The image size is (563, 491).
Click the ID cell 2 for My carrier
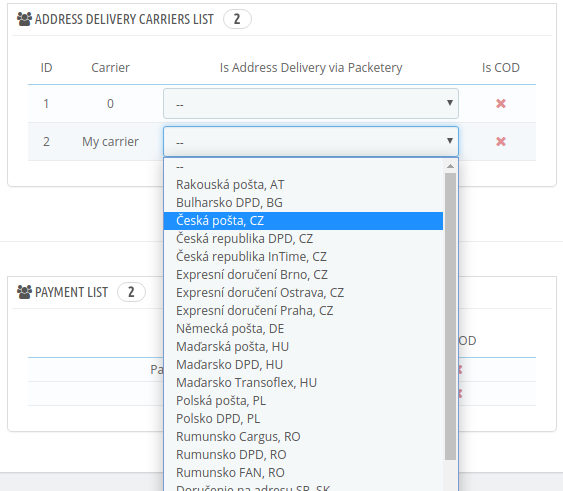point(46,142)
